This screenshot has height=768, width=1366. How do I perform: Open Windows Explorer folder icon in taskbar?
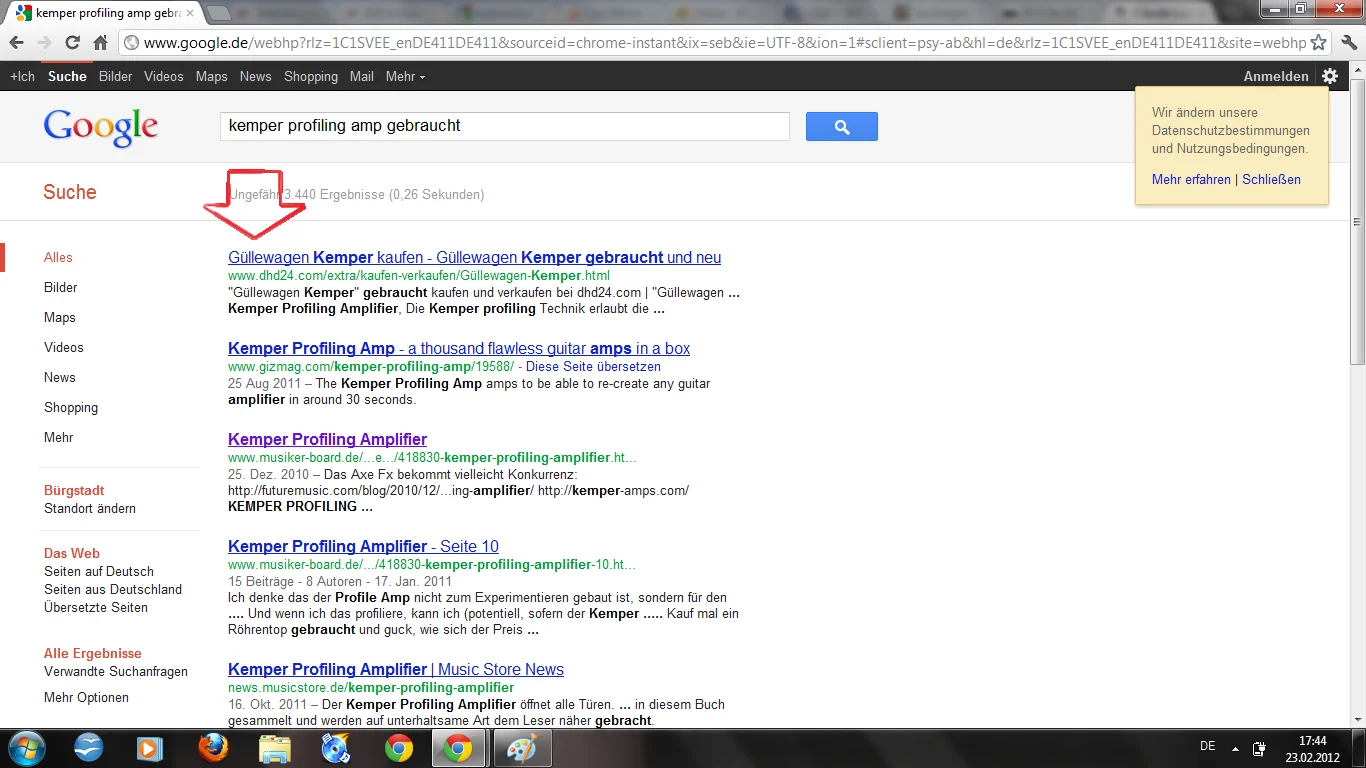274,748
